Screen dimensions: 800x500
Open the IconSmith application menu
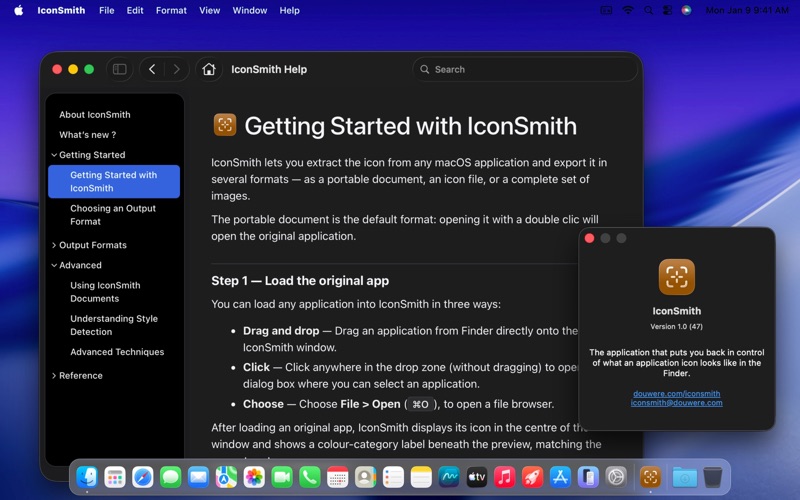(x=61, y=10)
